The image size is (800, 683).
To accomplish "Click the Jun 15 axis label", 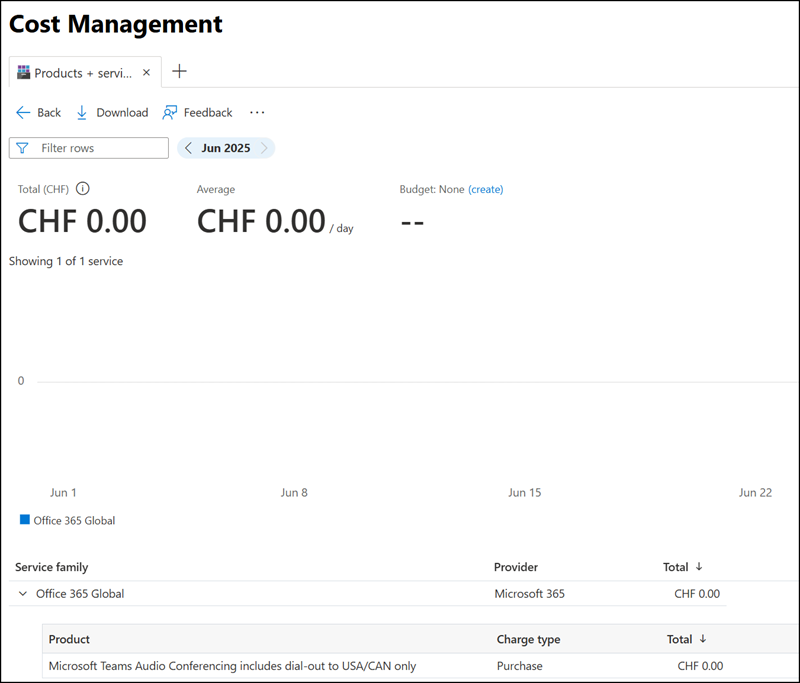I will click(x=524, y=492).
